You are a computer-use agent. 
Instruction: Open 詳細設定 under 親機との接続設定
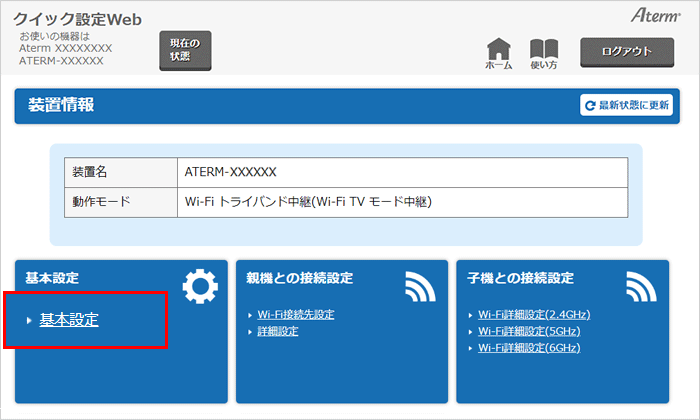coord(278,331)
